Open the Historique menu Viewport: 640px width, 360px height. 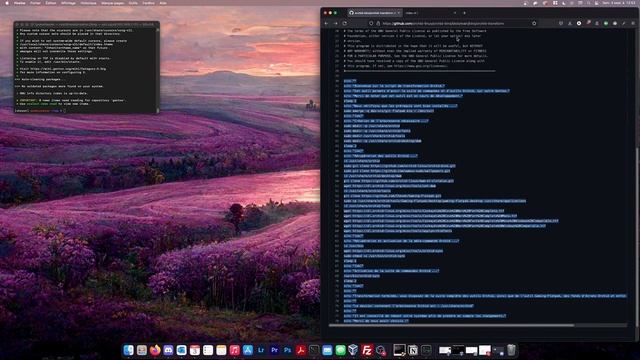(x=88, y=3)
